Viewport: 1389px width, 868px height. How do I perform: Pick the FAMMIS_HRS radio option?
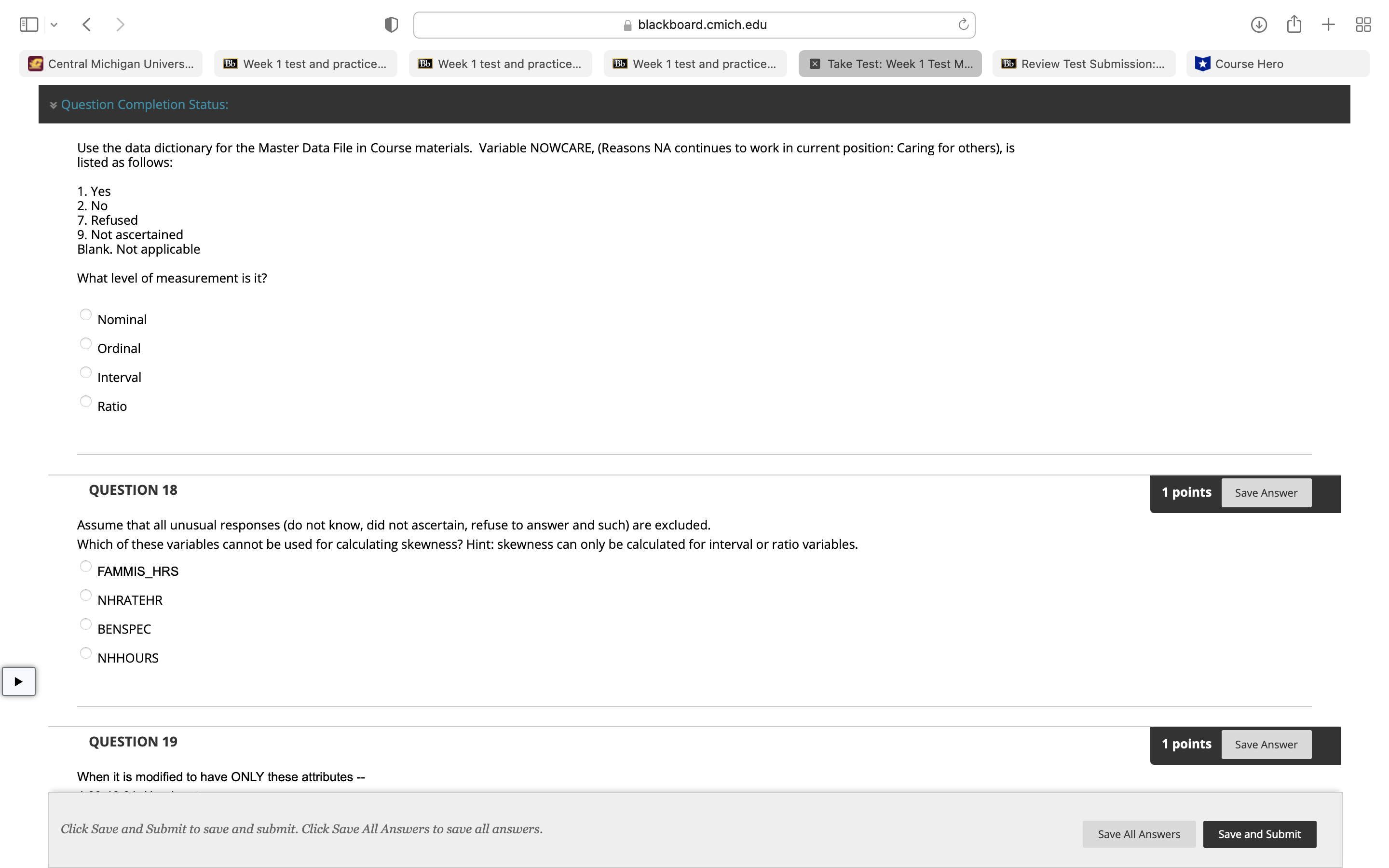pos(85,566)
